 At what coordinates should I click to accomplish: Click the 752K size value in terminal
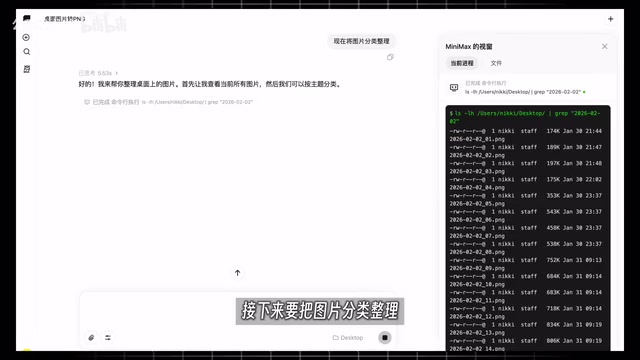click(x=553, y=260)
